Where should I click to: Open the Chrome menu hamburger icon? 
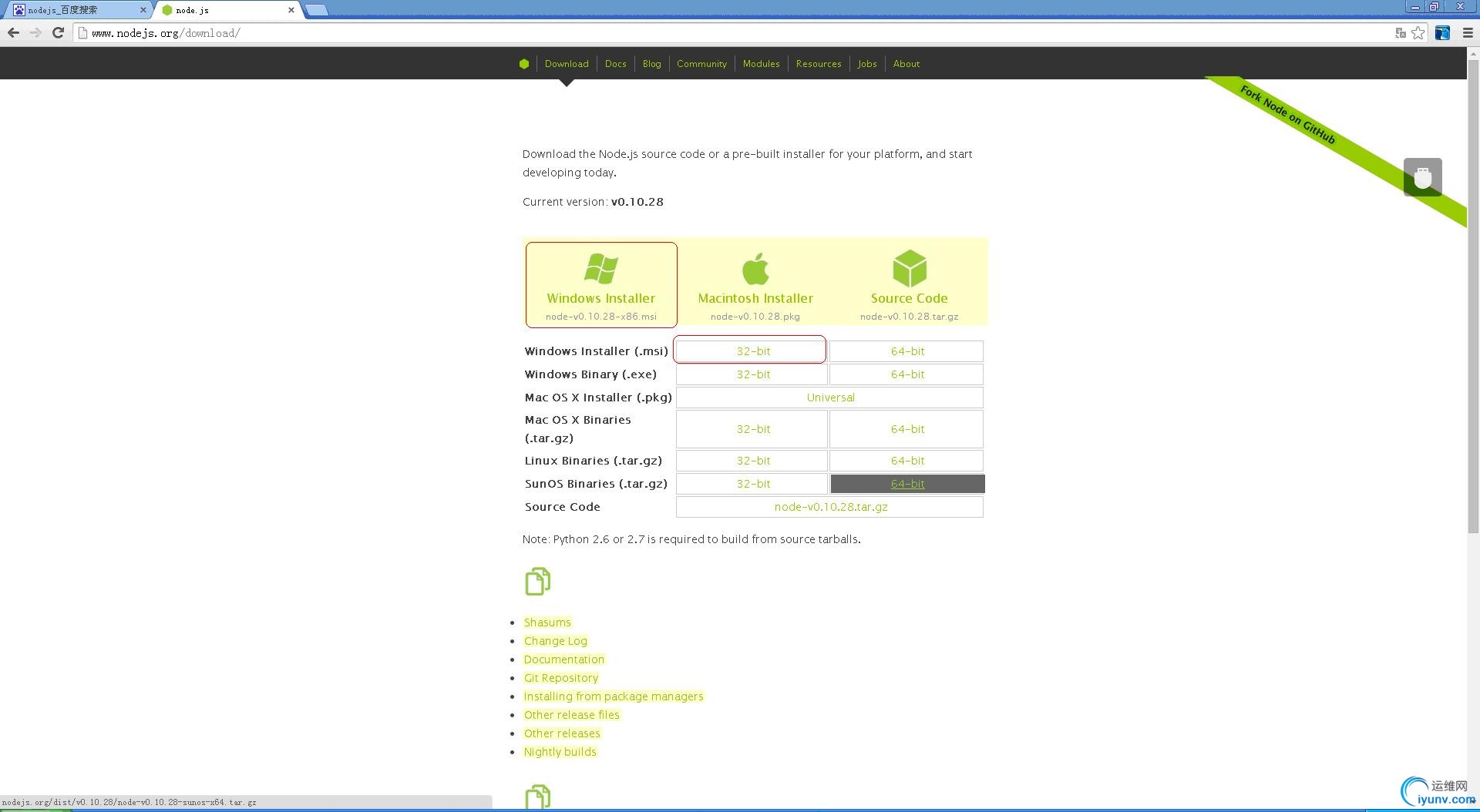click(x=1468, y=32)
